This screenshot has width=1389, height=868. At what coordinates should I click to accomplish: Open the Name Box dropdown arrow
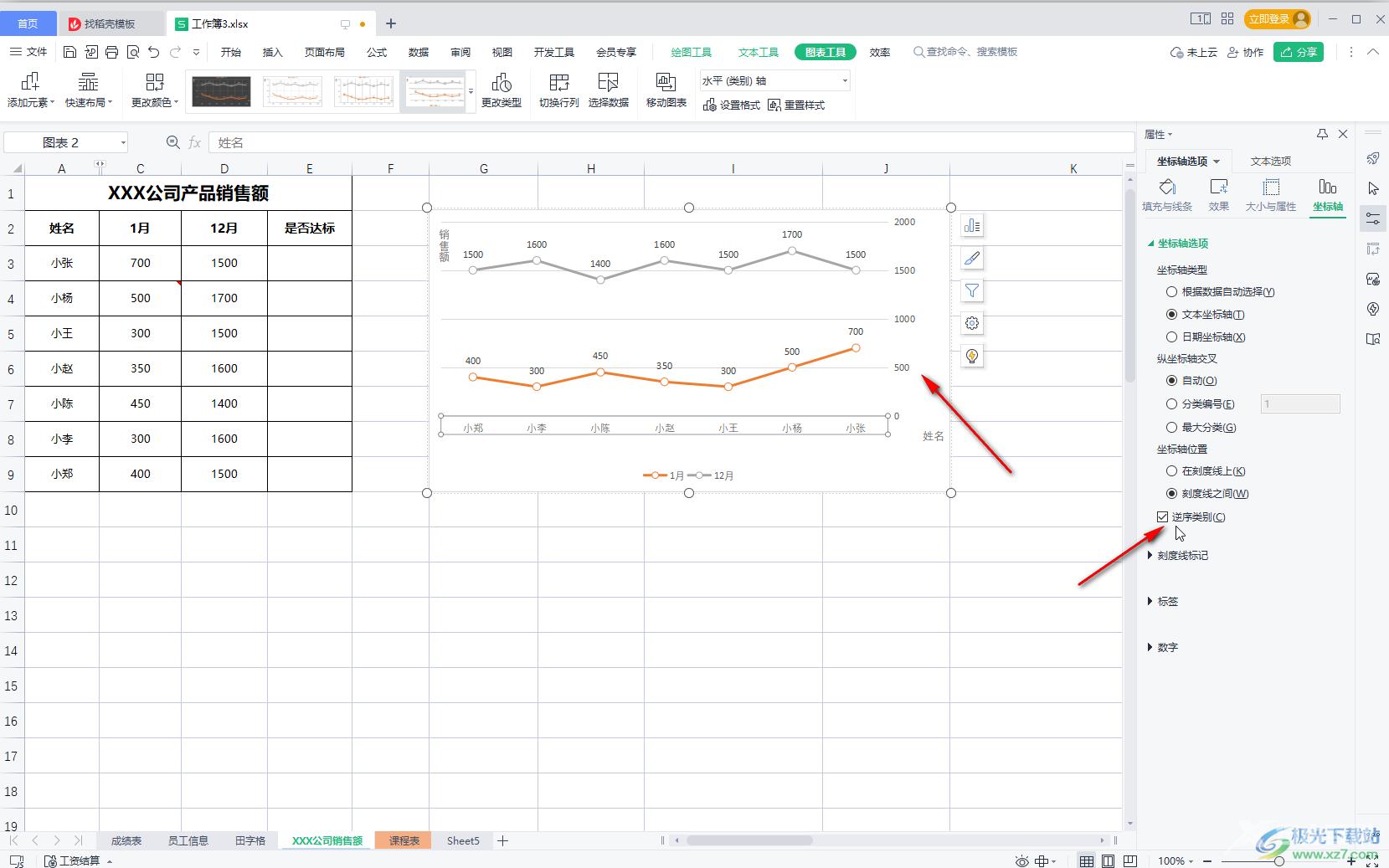tap(123, 142)
